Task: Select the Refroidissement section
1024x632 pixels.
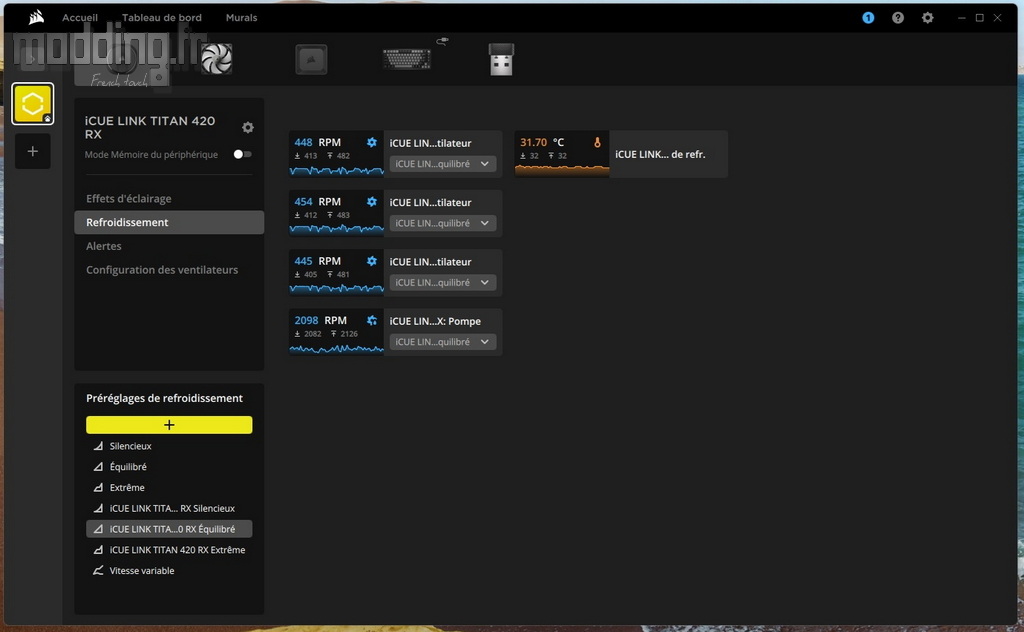Action: [x=169, y=223]
